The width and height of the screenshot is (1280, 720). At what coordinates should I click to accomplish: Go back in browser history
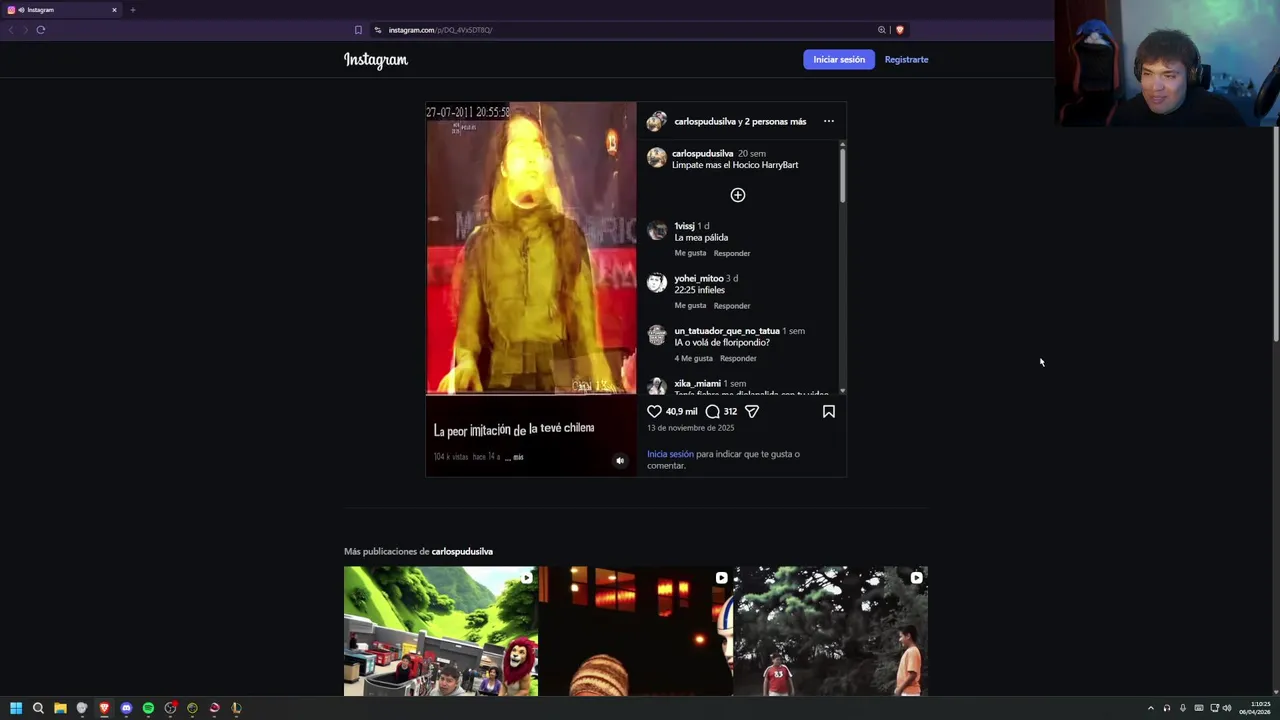click(11, 30)
